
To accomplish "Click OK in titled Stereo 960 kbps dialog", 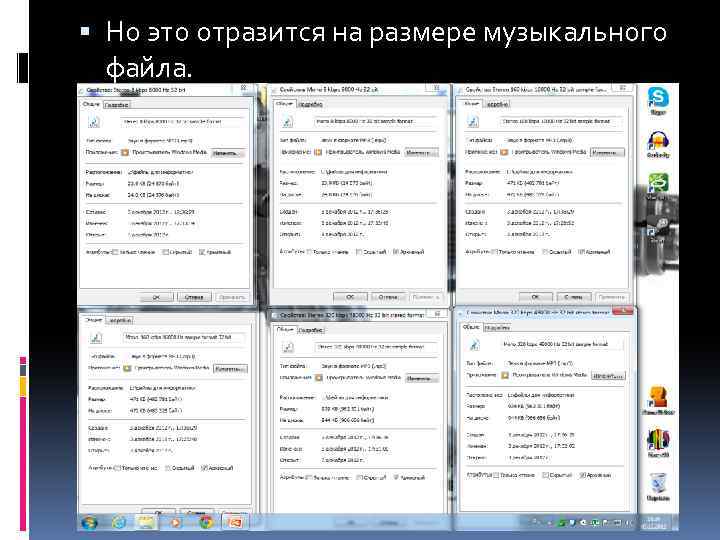I will coord(535,297).
